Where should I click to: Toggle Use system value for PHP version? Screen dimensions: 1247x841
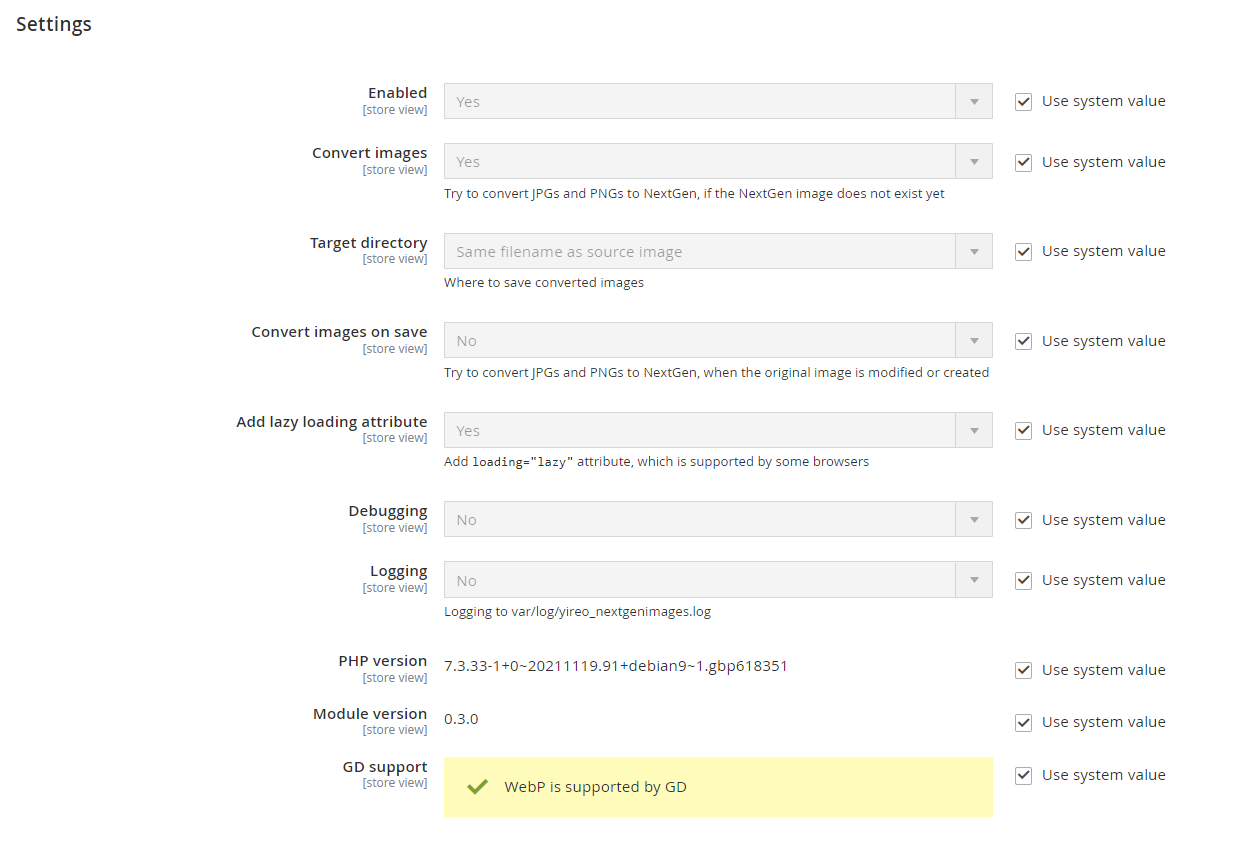pos(1023,669)
